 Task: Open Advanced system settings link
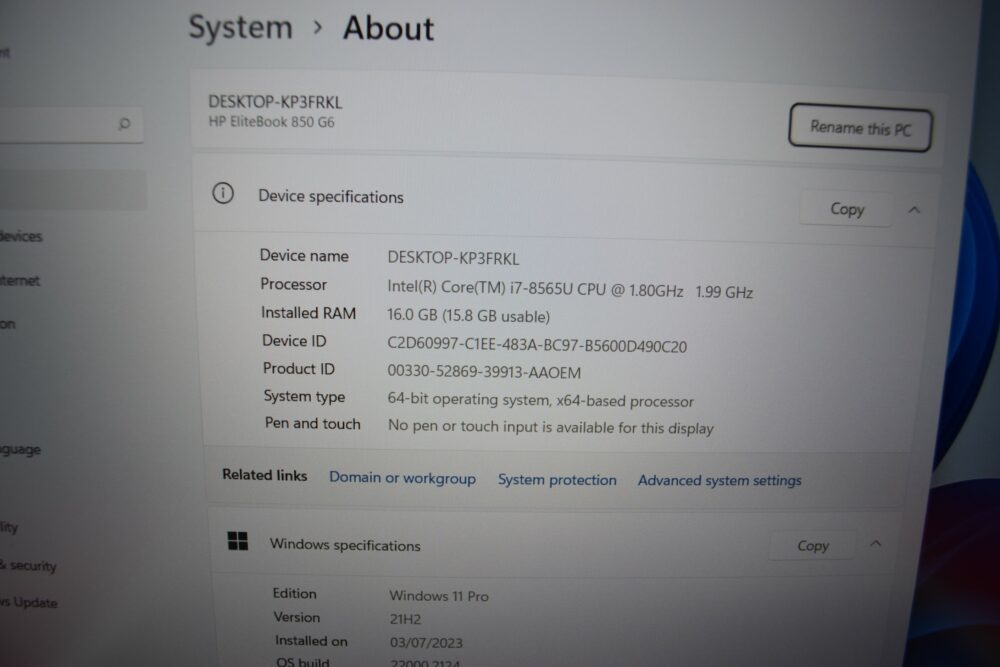click(x=719, y=480)
